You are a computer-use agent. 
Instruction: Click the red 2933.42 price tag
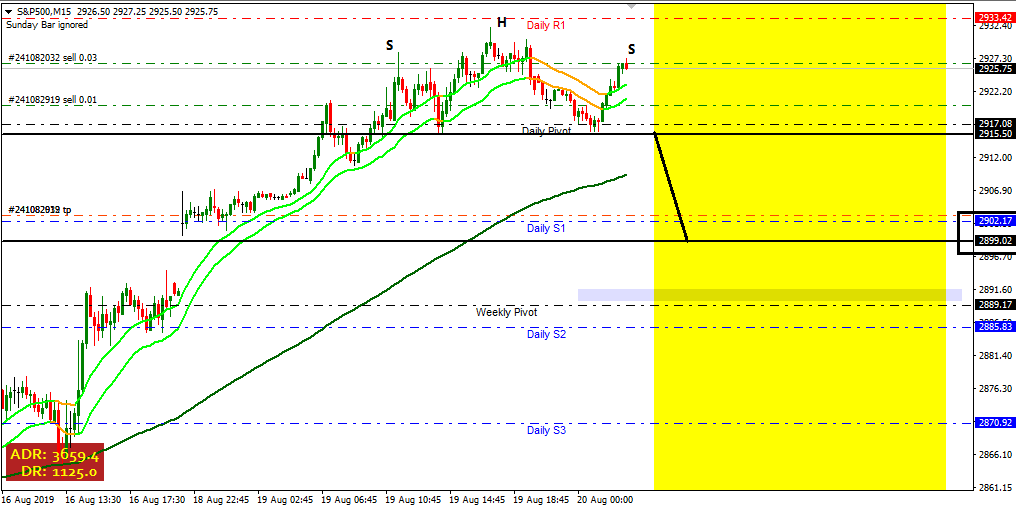(995, 18)
